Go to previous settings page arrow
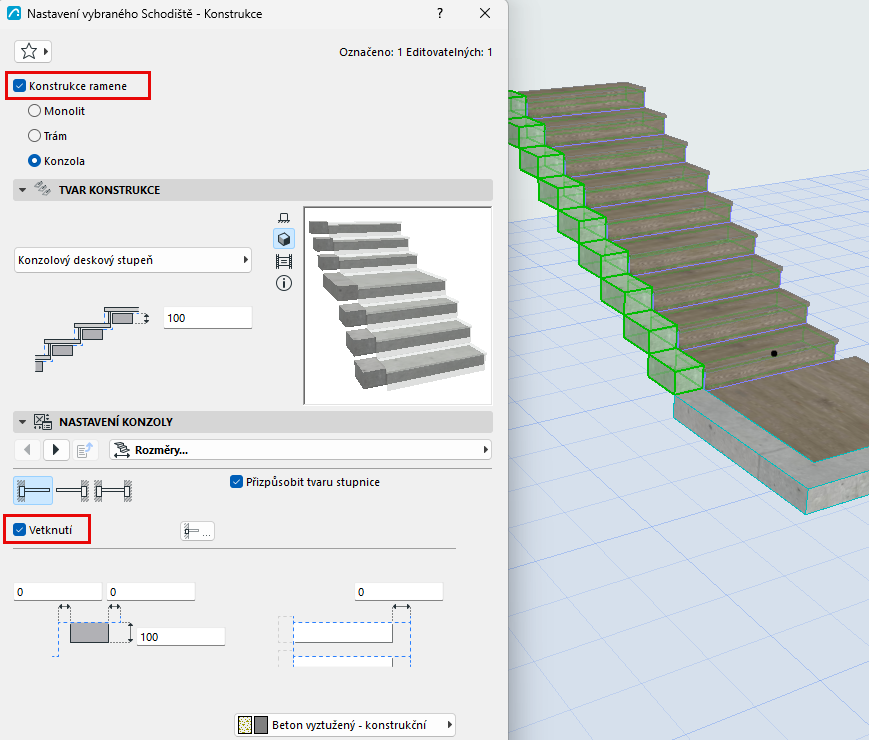This screenshot has height=740, width=869. coord(28,450)
